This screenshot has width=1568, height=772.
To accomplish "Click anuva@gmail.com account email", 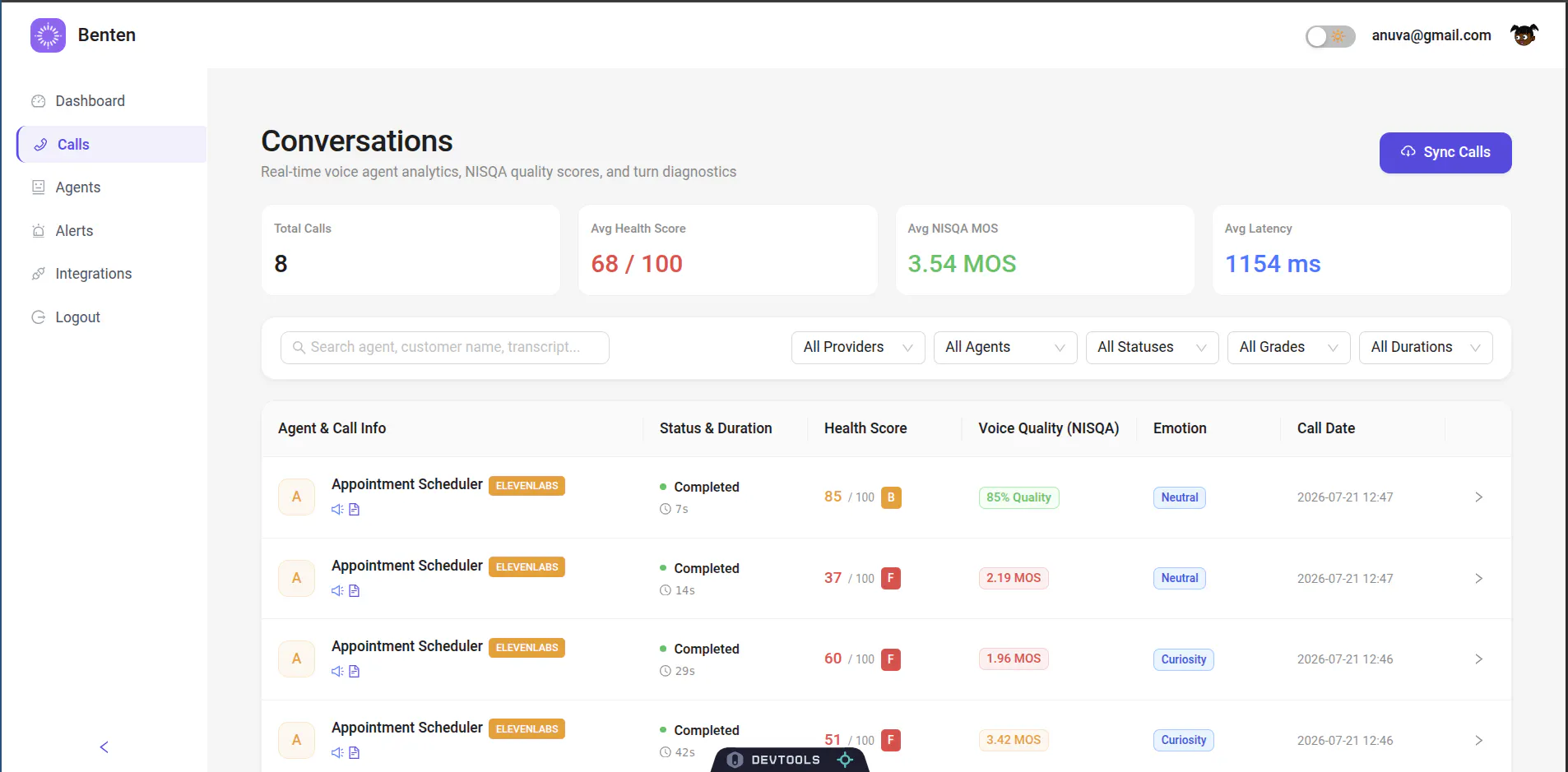I will click(x=1431, y=35).
